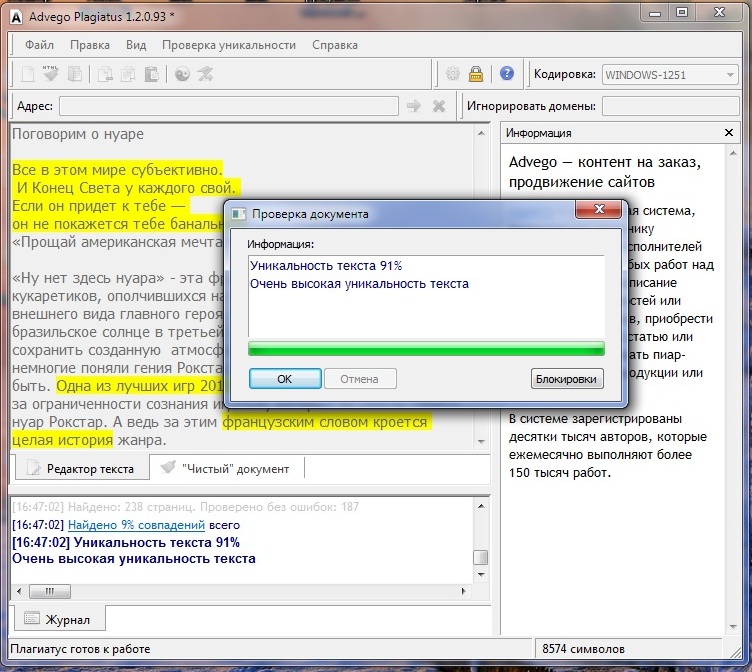Viewport: 752px width, 672px height.
Task: Click the Адрес input field
Action: point(228,106)
